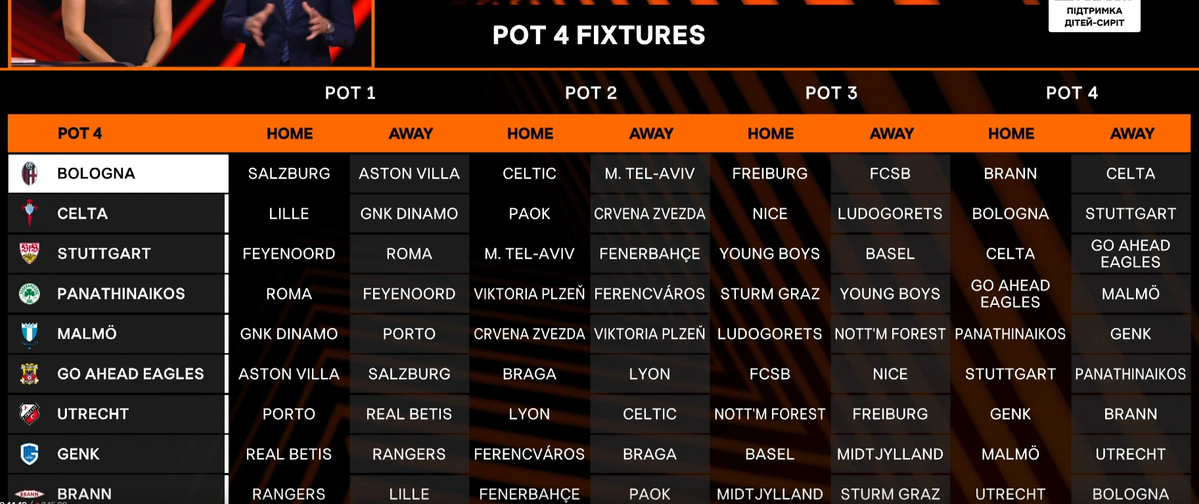
Task: Click the highlighted BOLOGNA team row label
Action: [96, 174]
